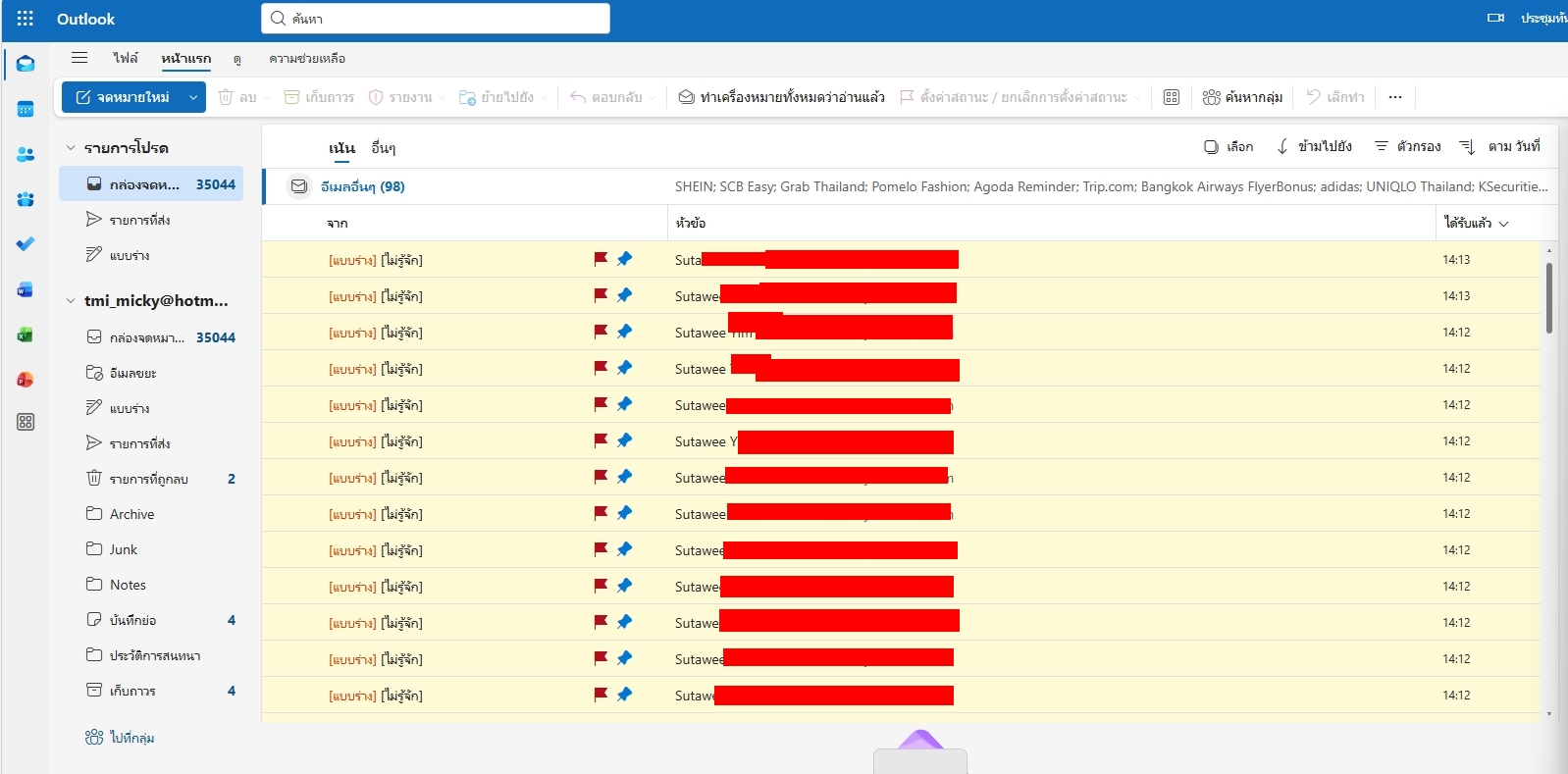Open the ไฟล์ menu tab
This screenshot has width=1568, height=774.
[126, 58]
